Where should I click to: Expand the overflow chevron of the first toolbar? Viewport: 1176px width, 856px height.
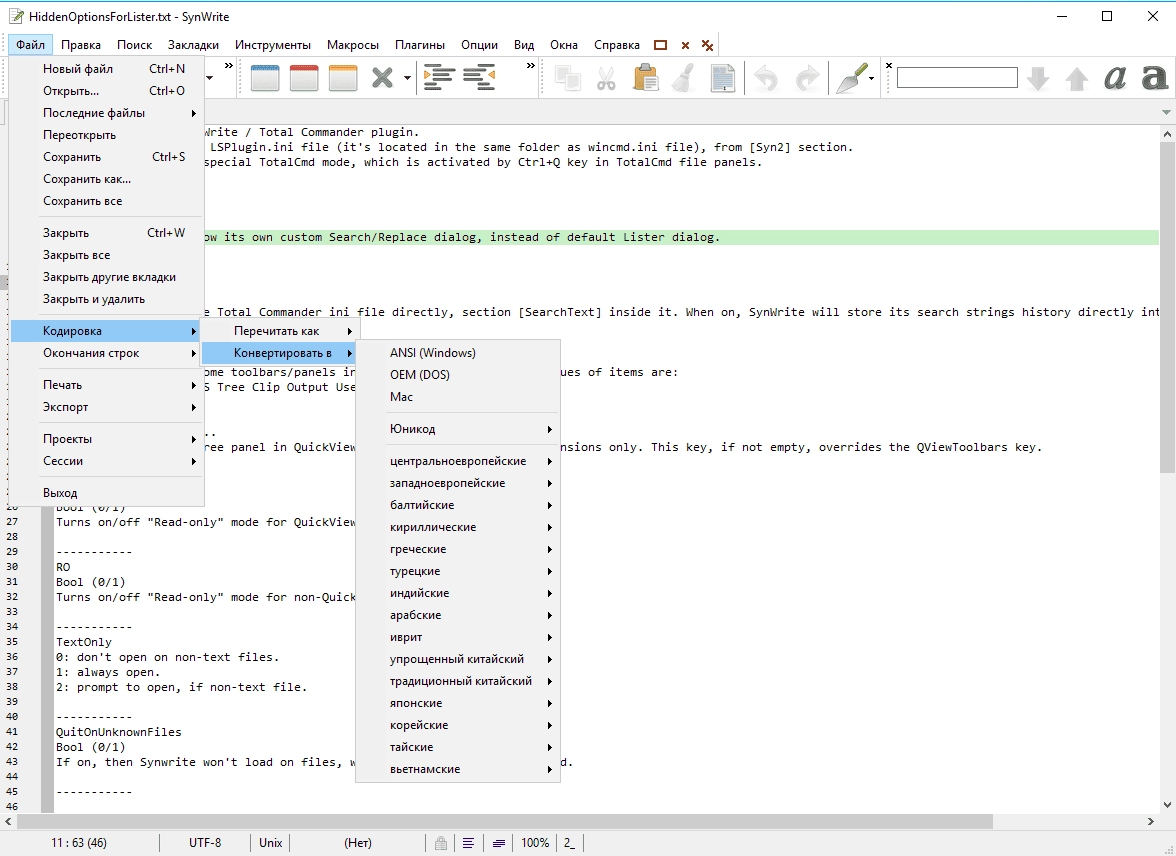229,66
